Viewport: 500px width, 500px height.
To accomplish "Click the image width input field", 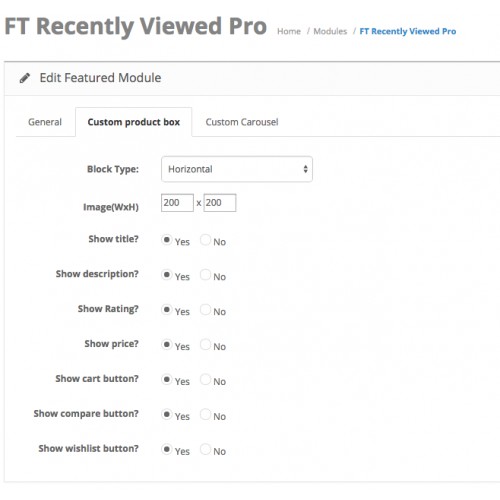I will (x=177, y=203).
